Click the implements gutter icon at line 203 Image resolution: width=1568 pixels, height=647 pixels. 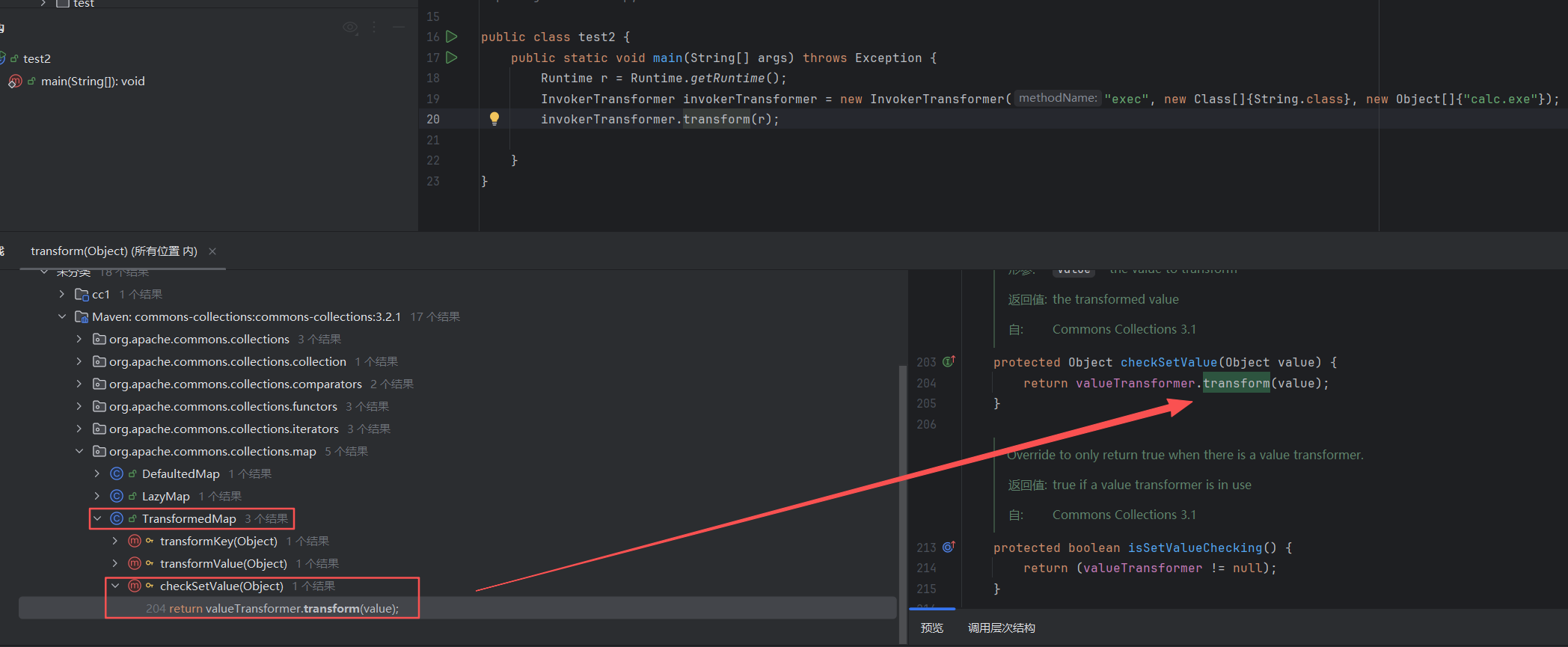click(x=949, y=362)
